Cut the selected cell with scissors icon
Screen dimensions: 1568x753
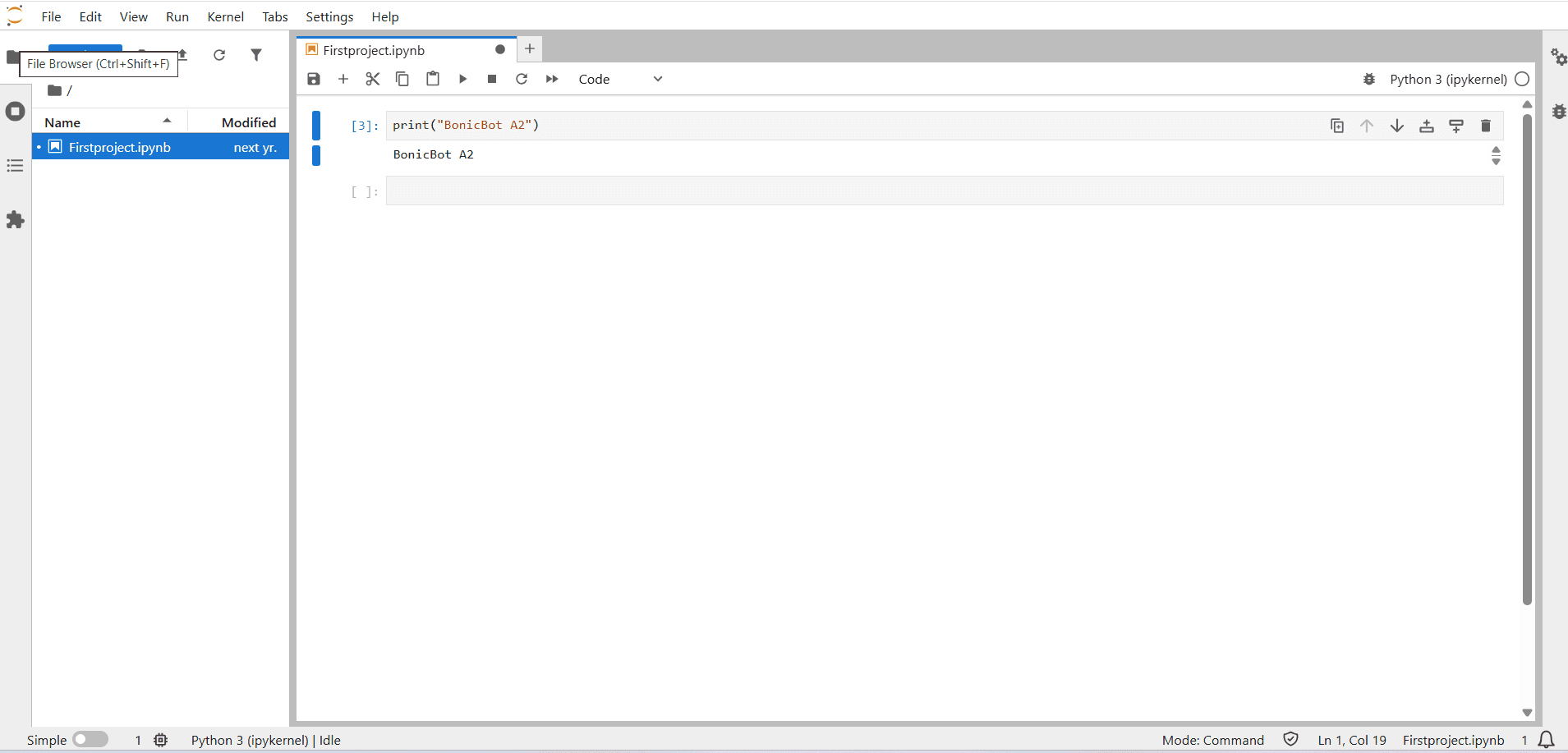pyautogui.click(x=373, y=79)
